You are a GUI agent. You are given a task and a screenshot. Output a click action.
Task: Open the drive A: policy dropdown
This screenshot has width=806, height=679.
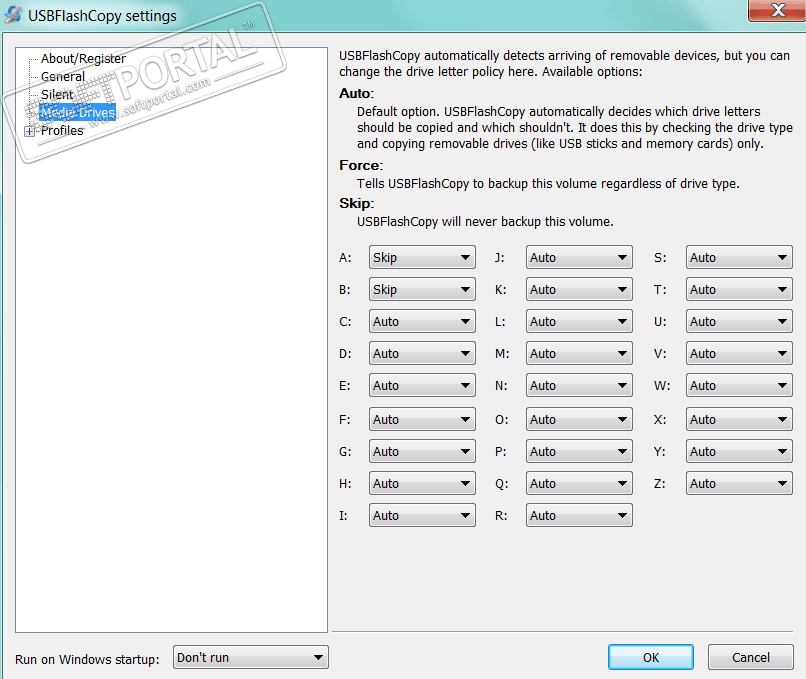(x=422, y=257)
